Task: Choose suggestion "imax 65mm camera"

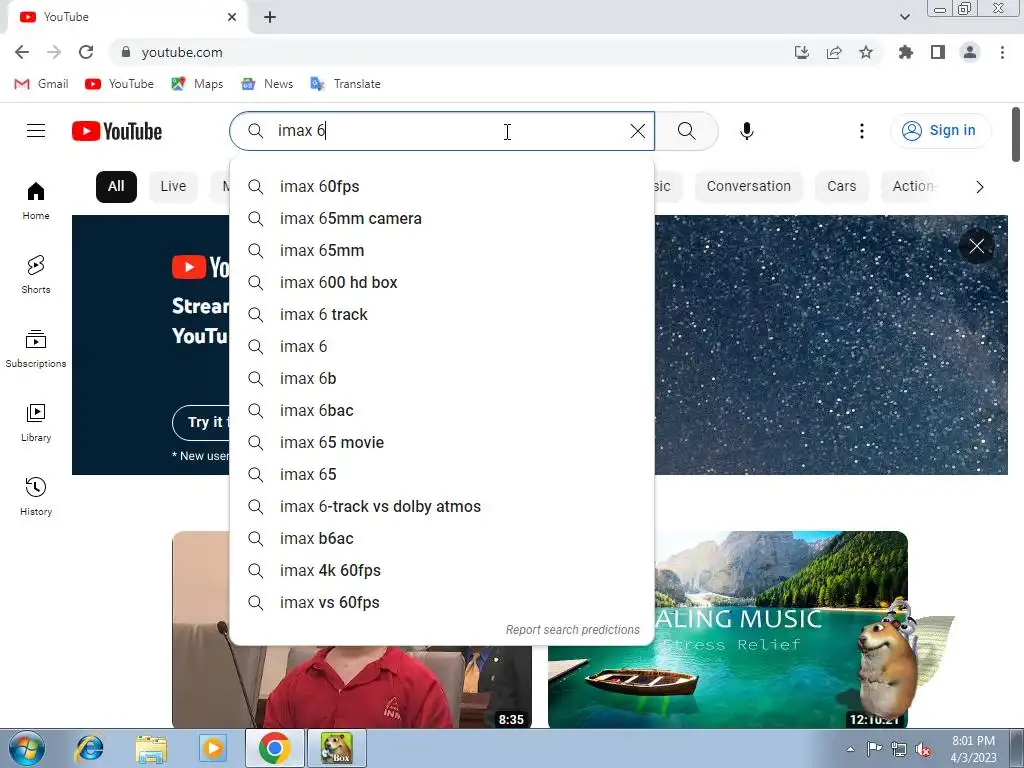Action: tap(442, 219)
